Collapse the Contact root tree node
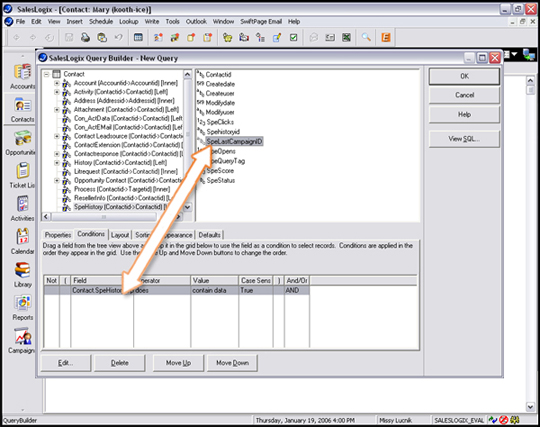Image resolution: width=540 pixels, height=427 pixels. [x=47, y=74]
